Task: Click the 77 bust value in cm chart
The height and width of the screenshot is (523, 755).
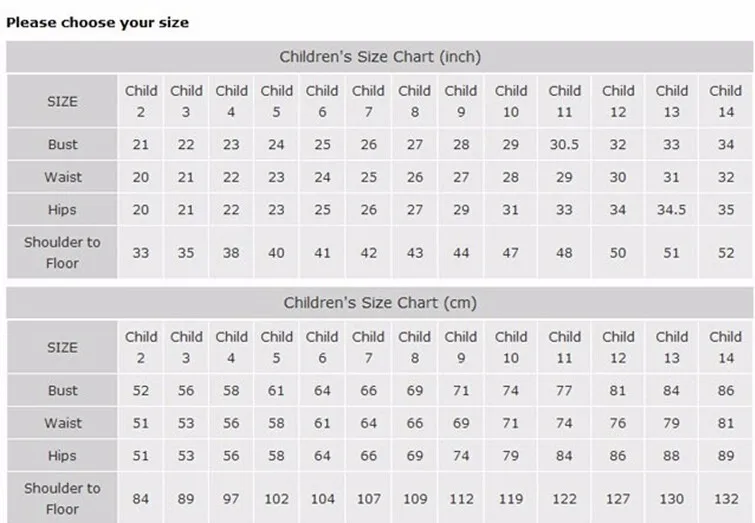Action: [564, 390]
